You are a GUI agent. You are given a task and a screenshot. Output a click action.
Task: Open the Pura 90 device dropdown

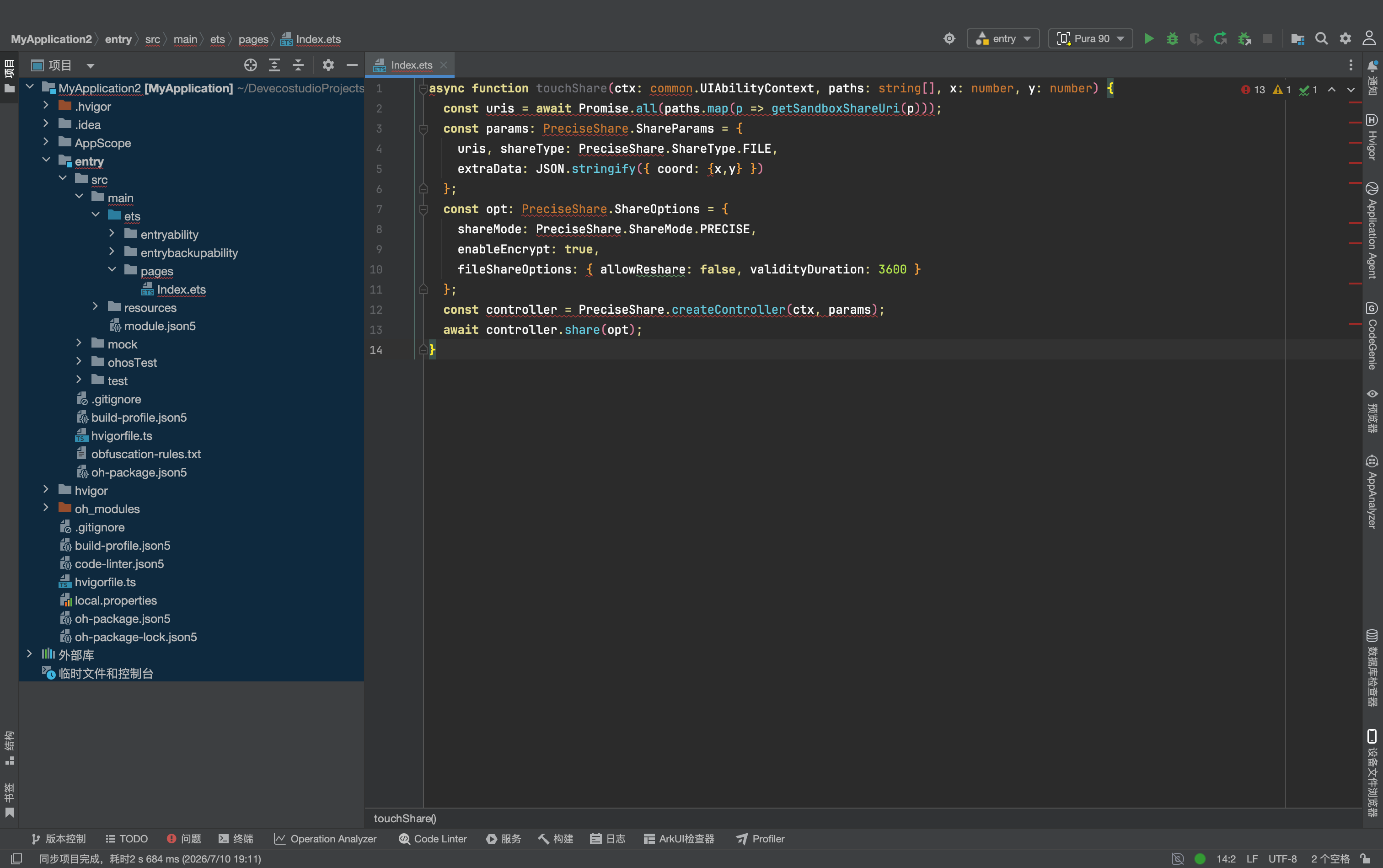[x=1090, y=38]
